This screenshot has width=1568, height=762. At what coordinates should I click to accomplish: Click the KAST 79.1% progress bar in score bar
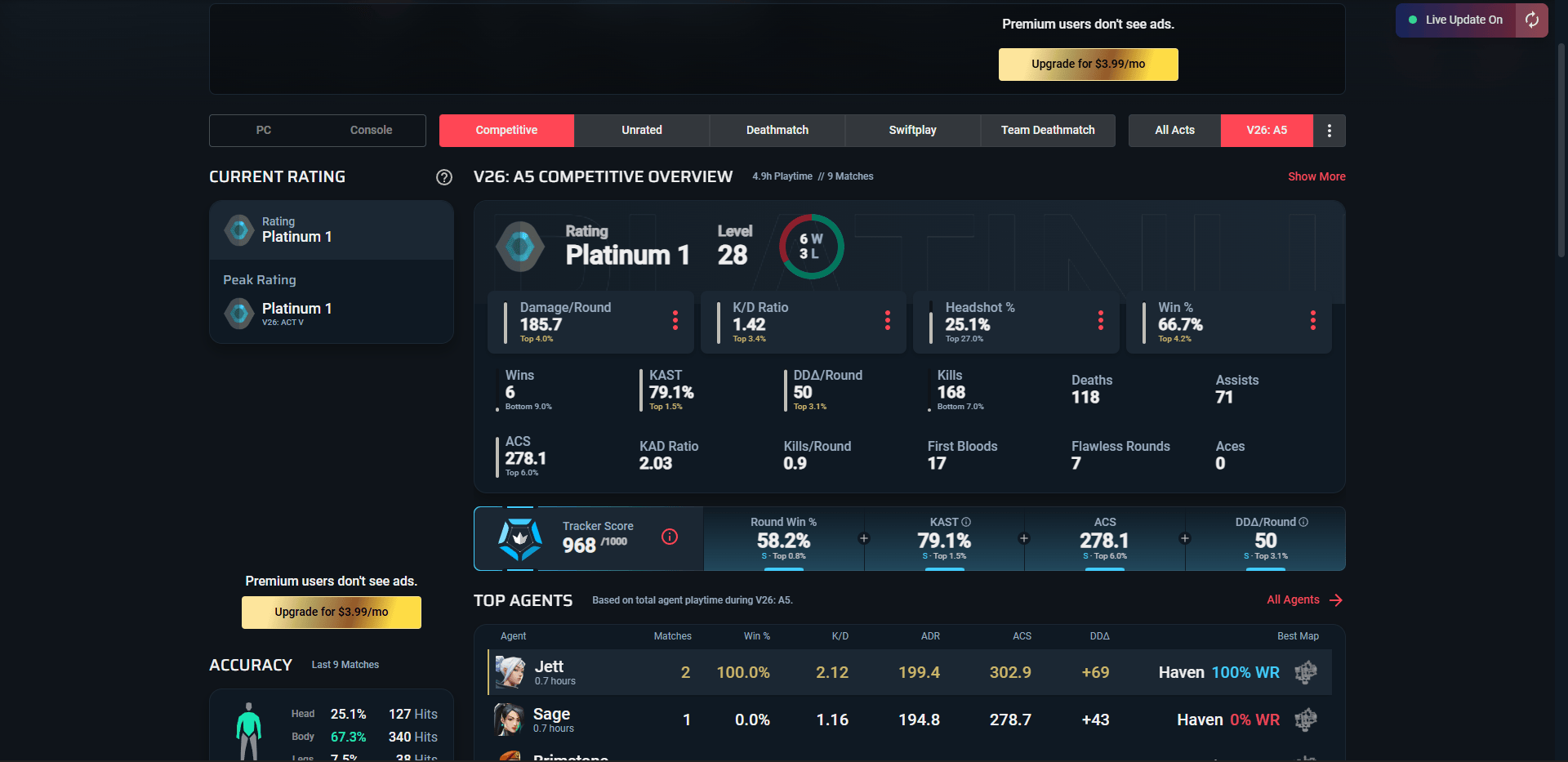944,568
